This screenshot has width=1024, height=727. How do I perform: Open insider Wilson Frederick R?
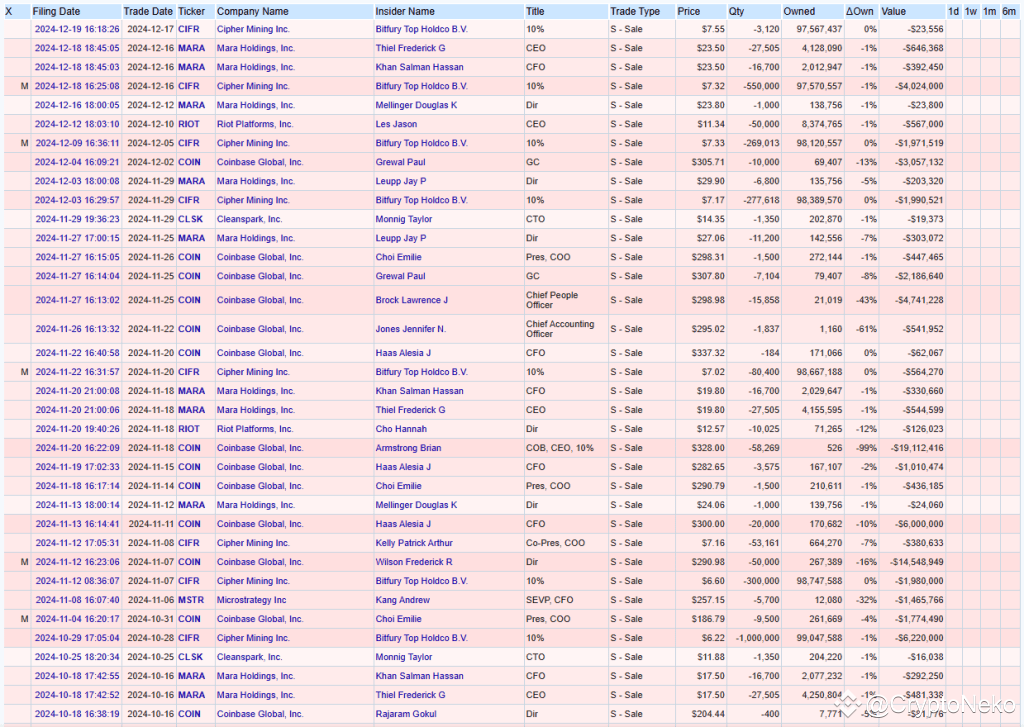coord(414,562)
